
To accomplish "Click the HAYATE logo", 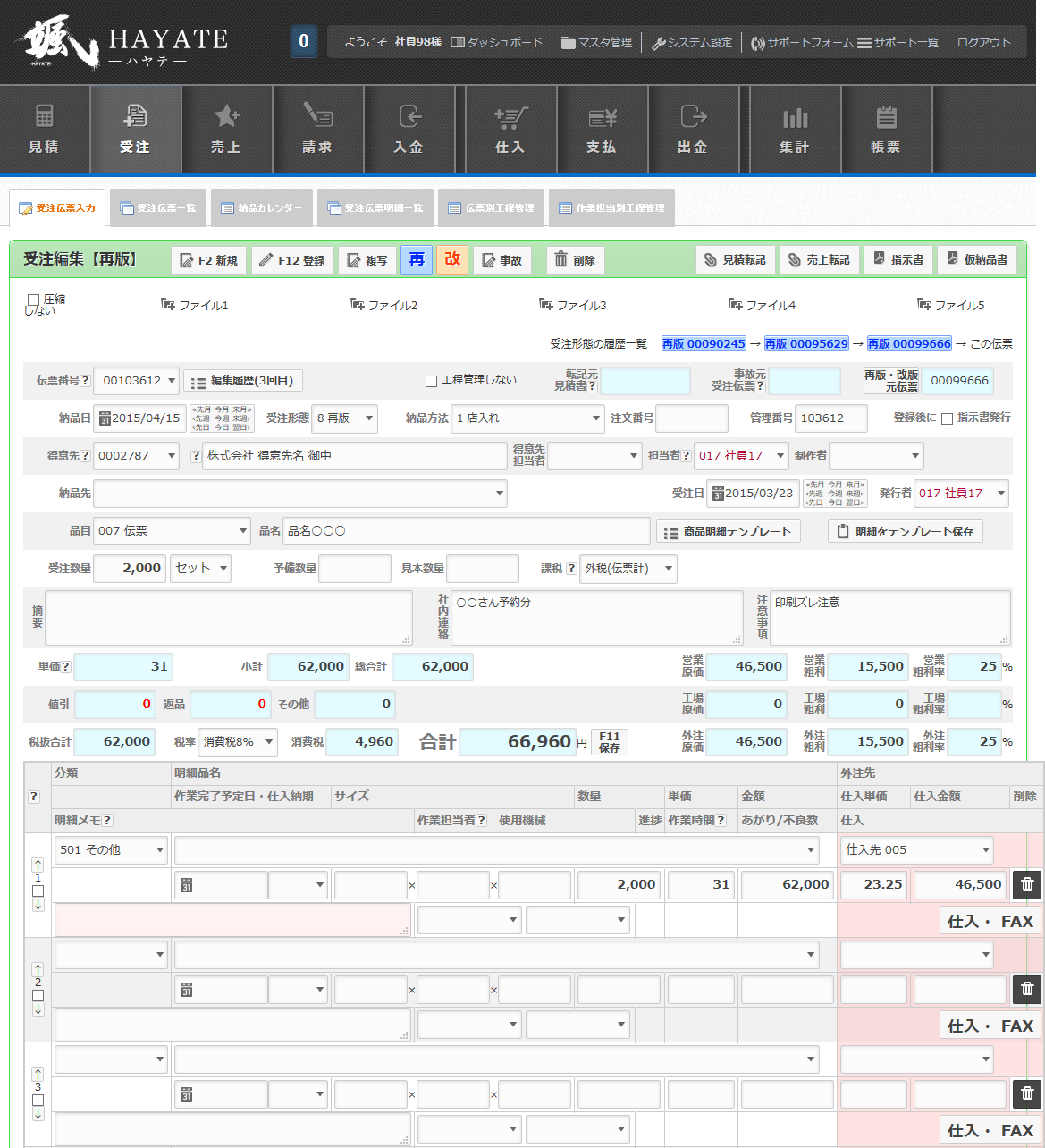I will (x=122, y=43).
